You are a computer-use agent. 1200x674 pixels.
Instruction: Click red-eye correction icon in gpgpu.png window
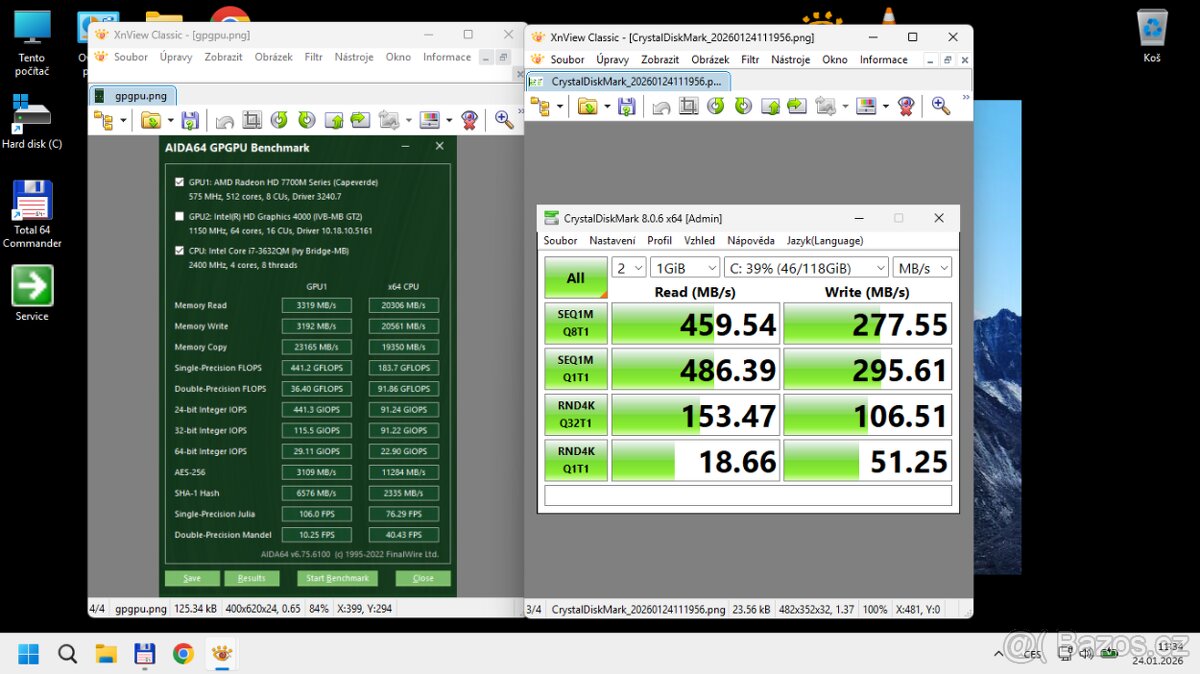[x=469, y=120]
